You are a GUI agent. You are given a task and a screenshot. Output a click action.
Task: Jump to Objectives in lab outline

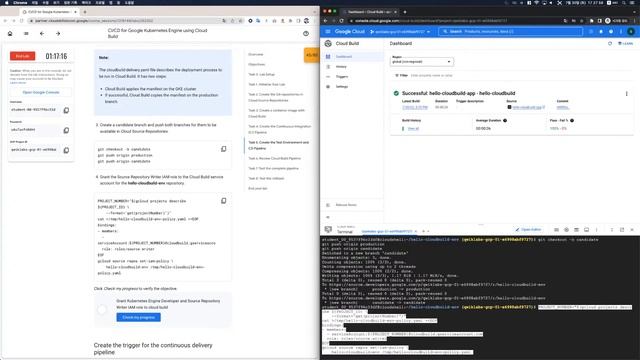(x=257, y=64)
